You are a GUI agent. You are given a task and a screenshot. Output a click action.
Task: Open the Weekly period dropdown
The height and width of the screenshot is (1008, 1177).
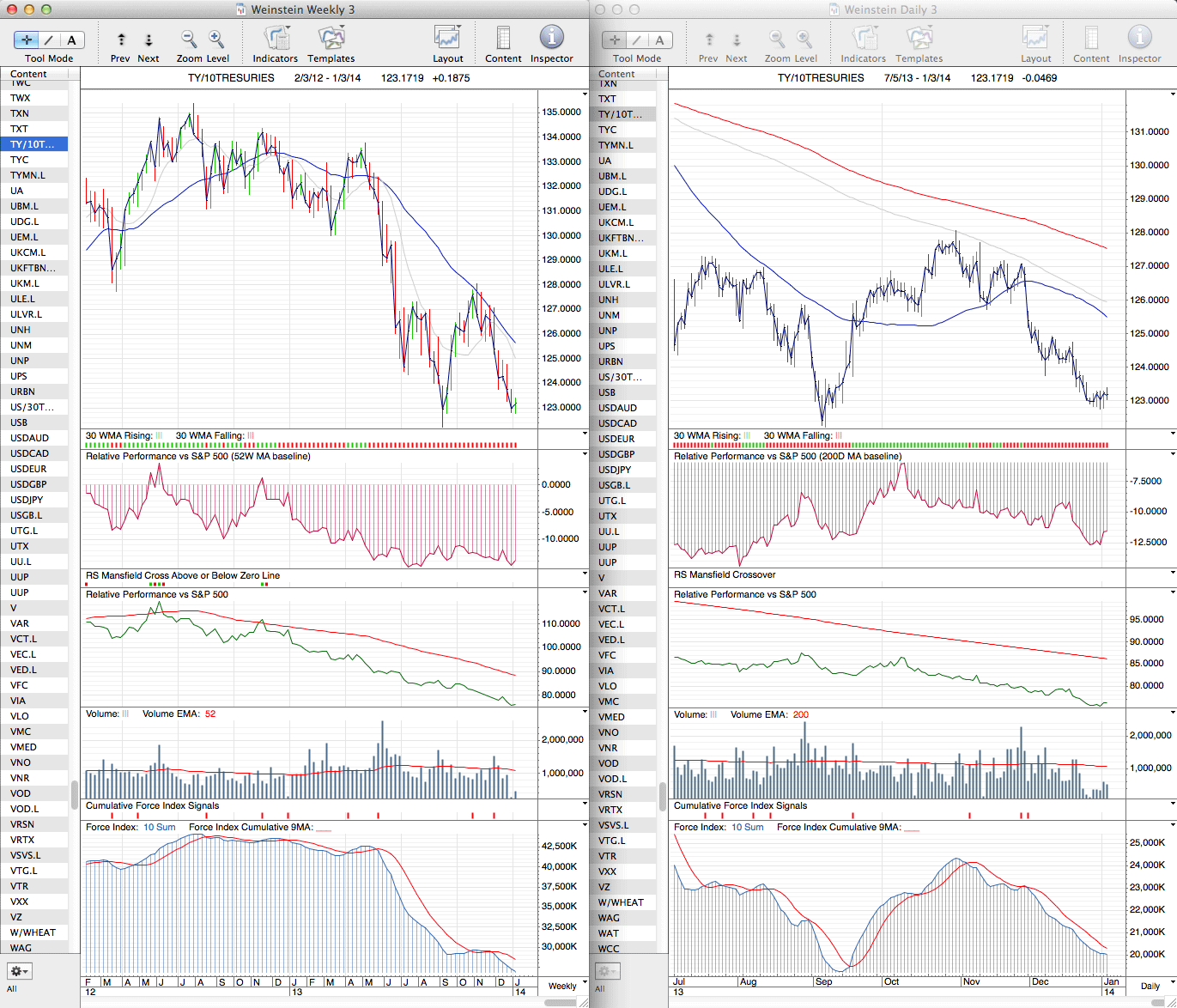coord(567,986)
